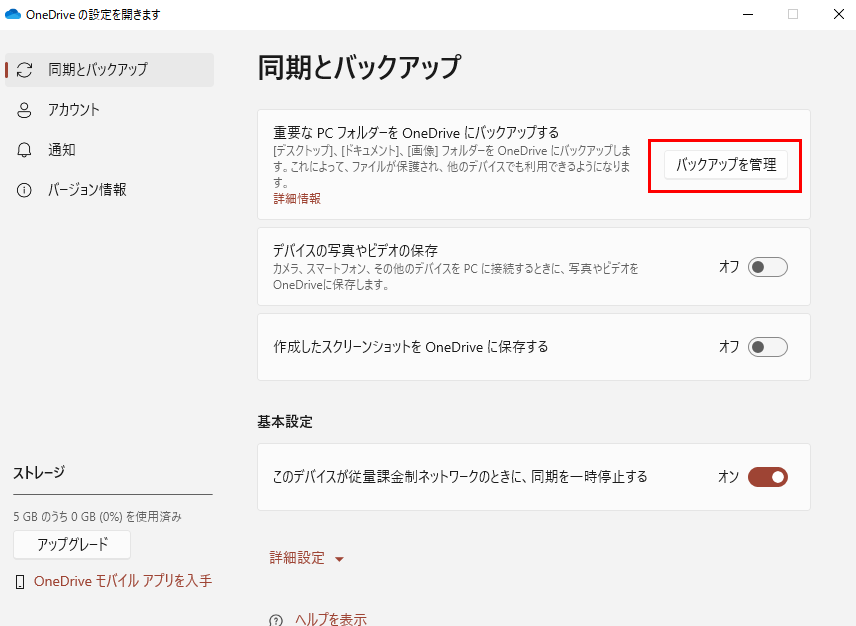Screen dimensions: 856x626
Task: Click the OneDrive cloud icon in title bar
Action: 13,15
